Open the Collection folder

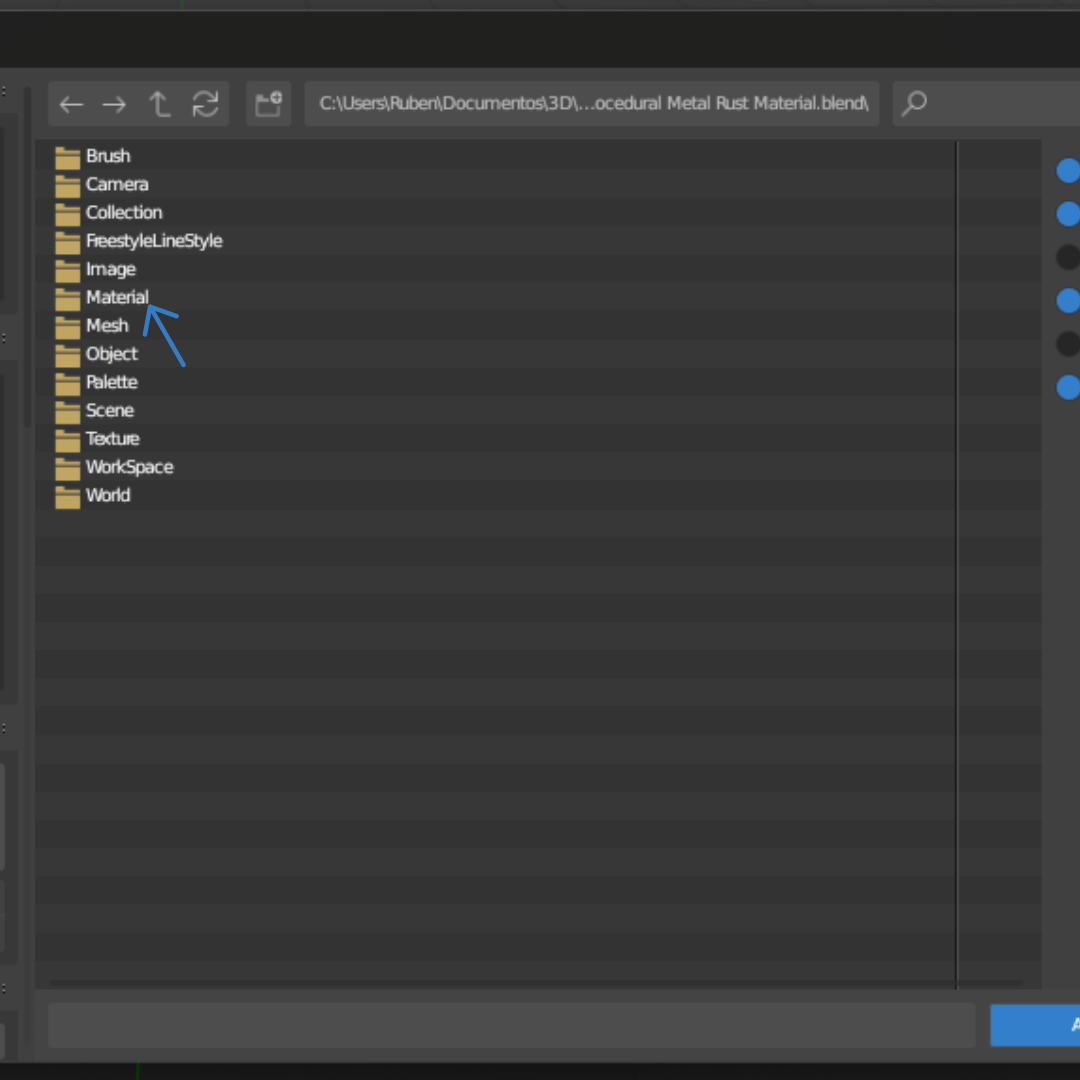[123, 213]
